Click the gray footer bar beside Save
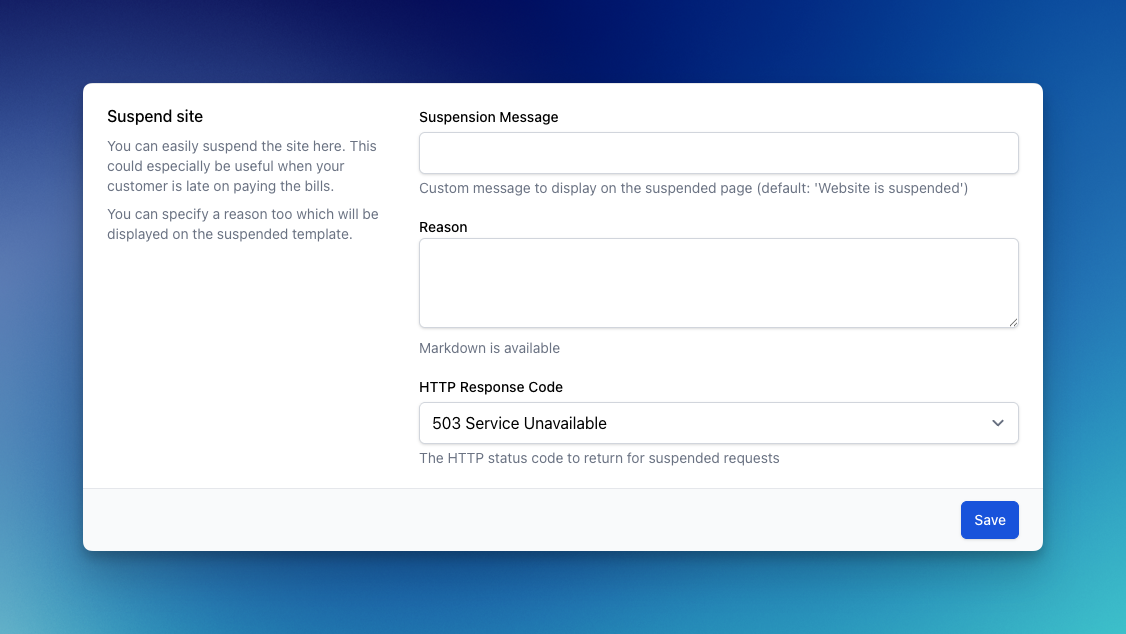 coord(500,520)
